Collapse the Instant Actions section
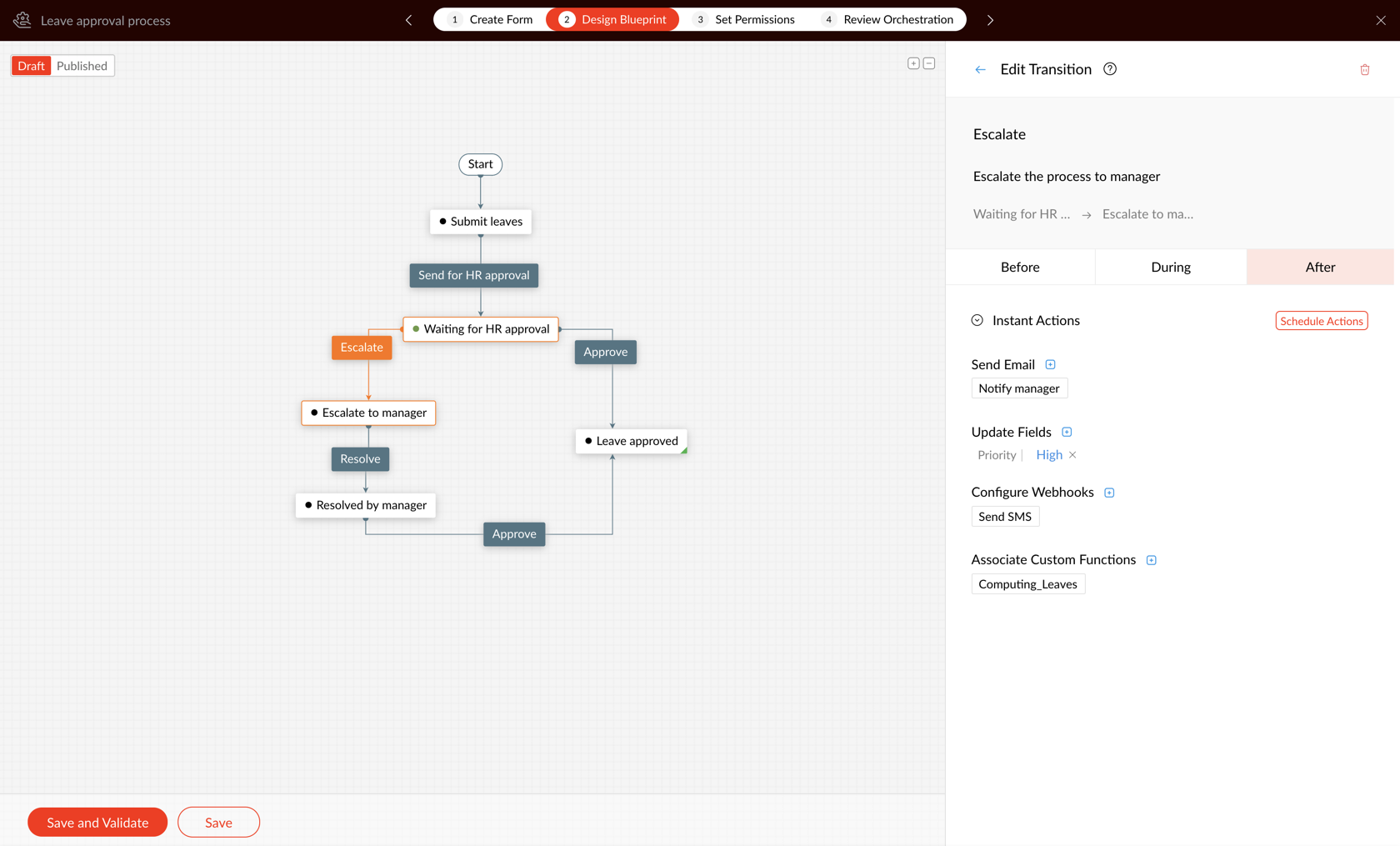The height and width of the screenshot is (846, 1400). click(x=977, y=320)
